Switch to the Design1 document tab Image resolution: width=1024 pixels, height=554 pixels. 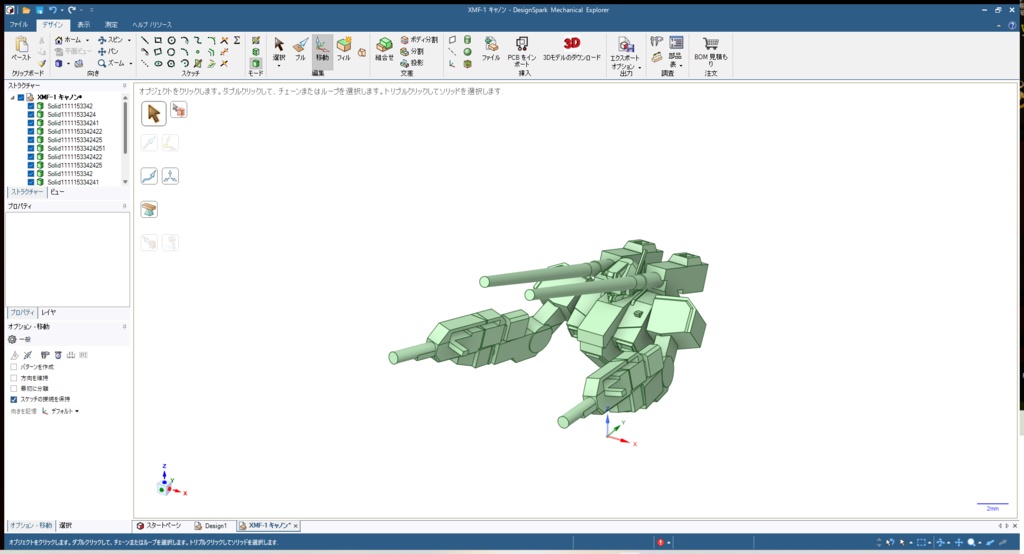click(x=211, y=525)
